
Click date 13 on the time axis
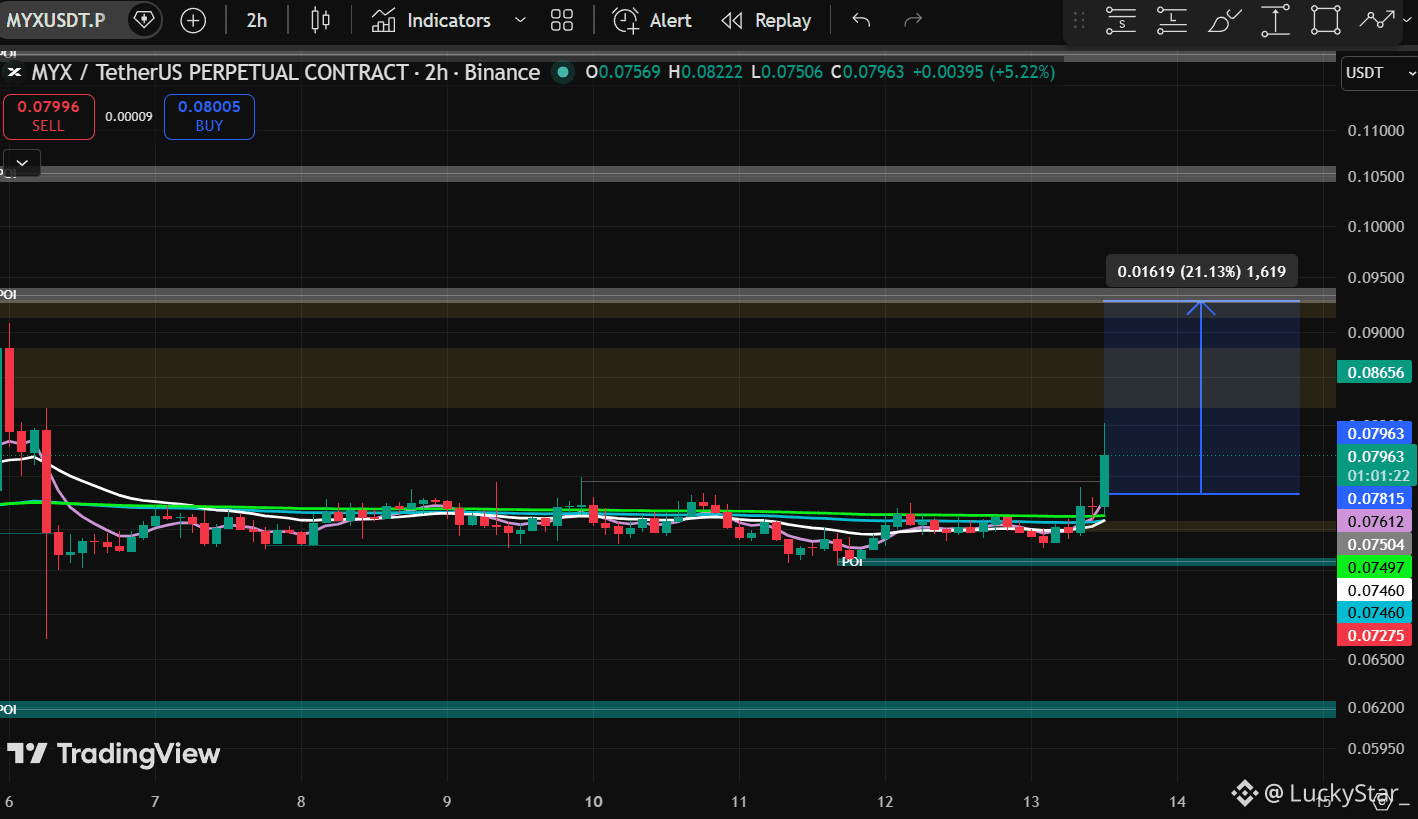(x=1032, y=801)
